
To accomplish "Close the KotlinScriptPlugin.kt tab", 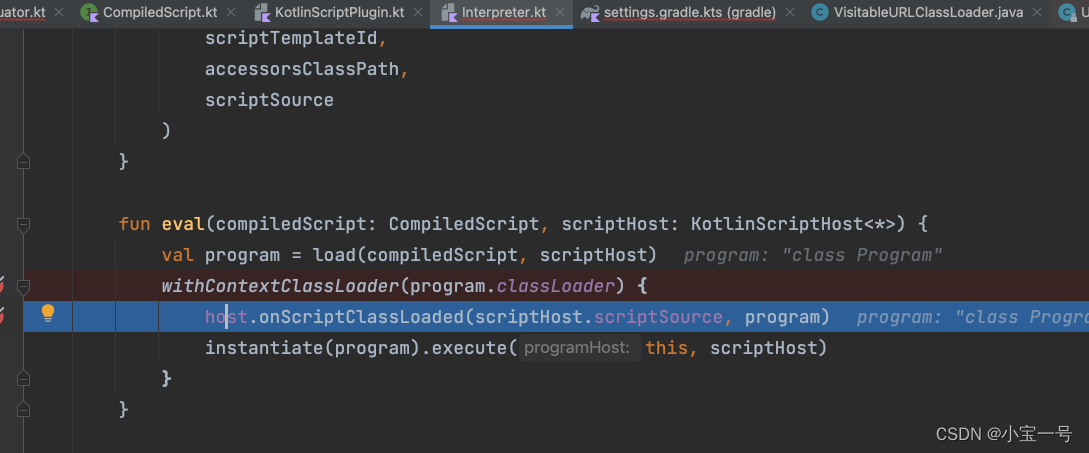I will tap(417, 12).
